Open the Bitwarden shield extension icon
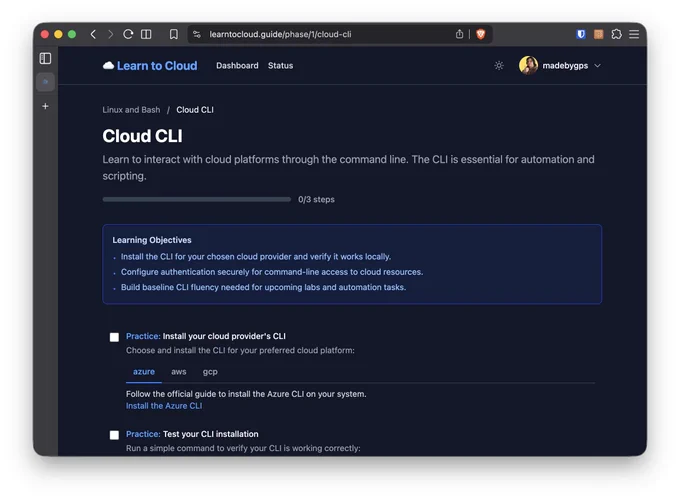The image size is (680, 500). coord(581,34)
